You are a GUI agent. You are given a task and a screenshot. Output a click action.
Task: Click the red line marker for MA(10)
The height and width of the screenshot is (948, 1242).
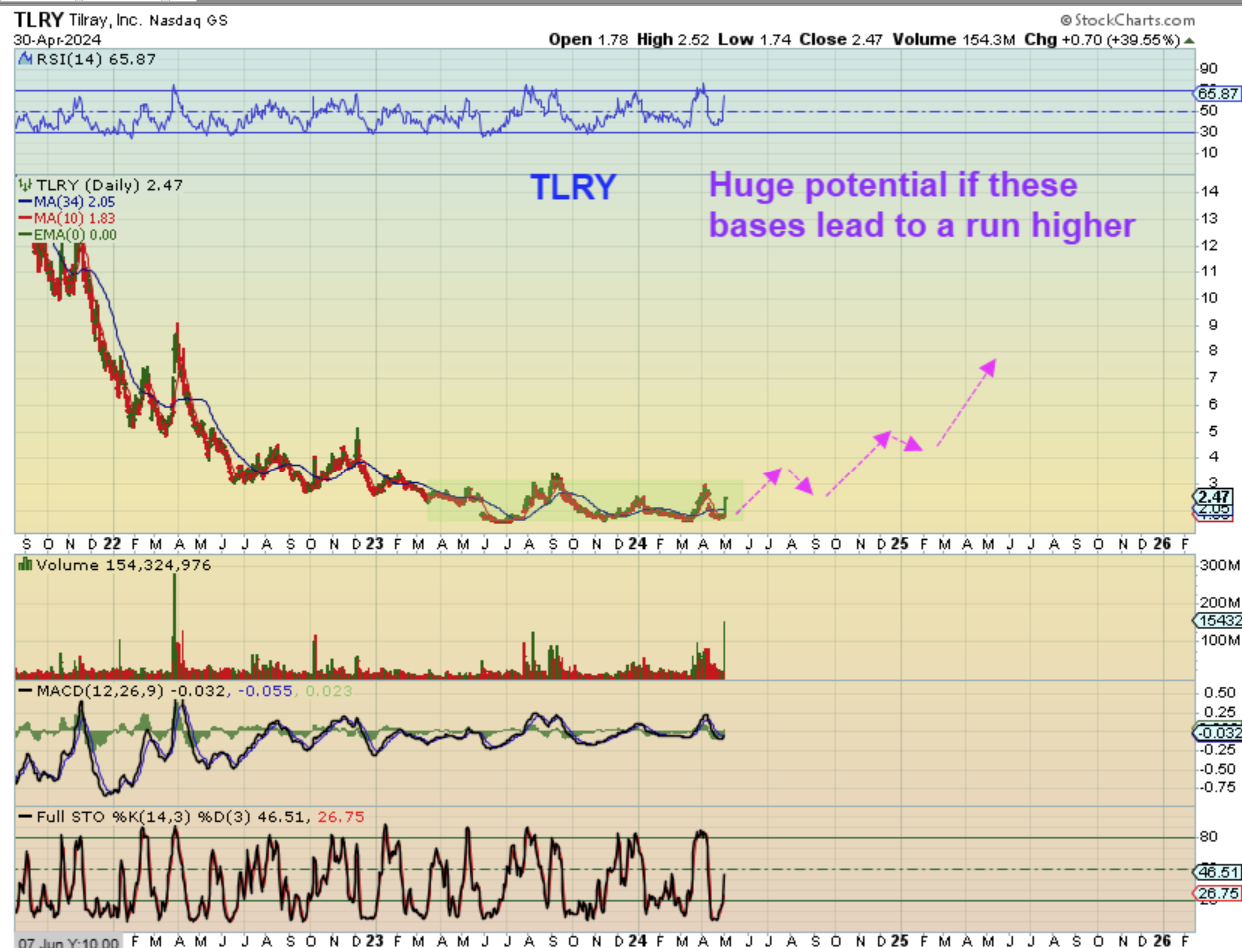(x=23, y=218)
